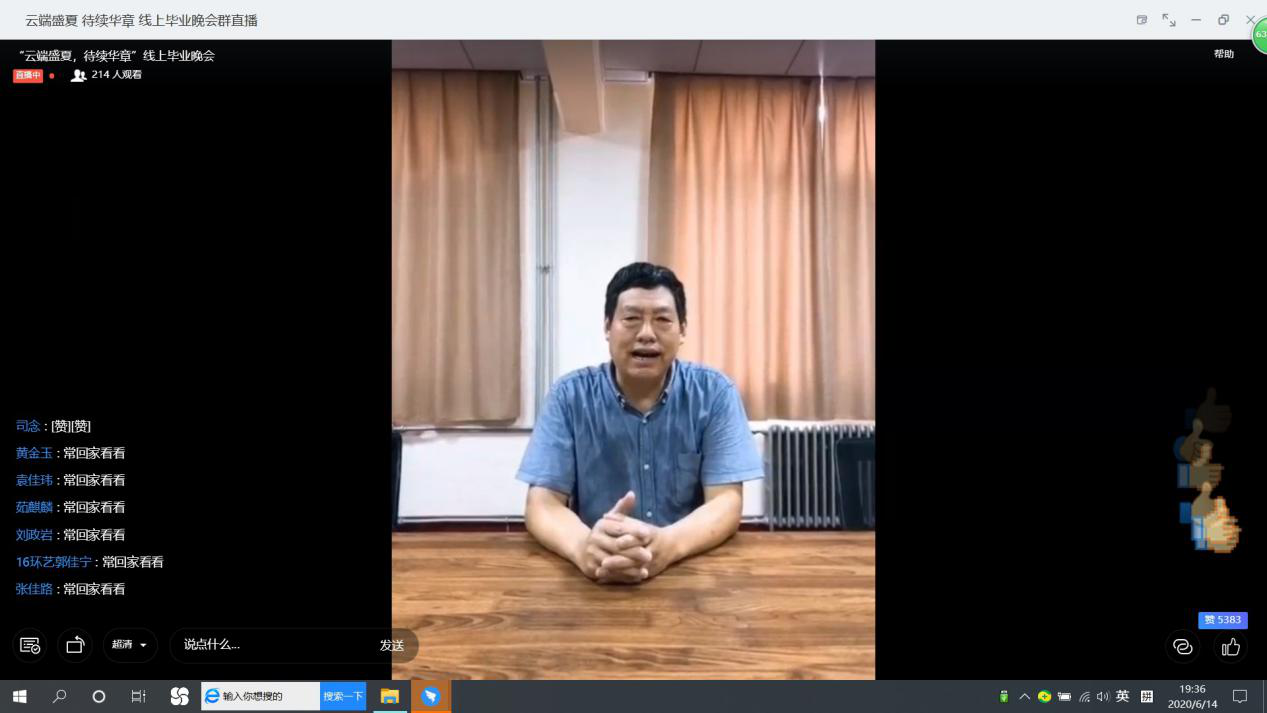Viewport: 1267px width, 713px height.
Task: Toggle the 拼 pinyin input mode
Action: (x=1147, y=697)
